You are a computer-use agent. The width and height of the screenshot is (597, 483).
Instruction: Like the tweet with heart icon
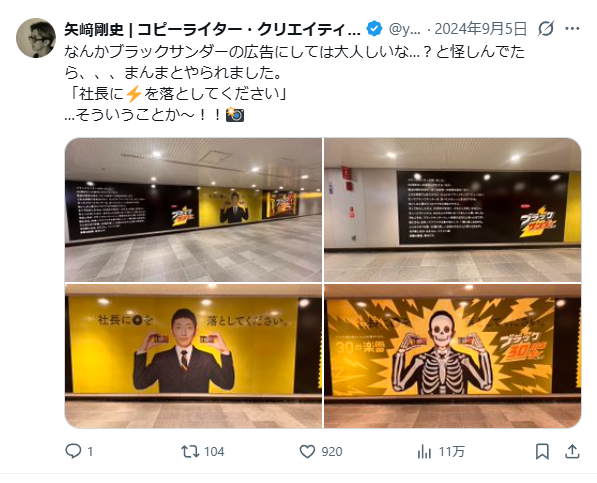click(x=307, y=451)
